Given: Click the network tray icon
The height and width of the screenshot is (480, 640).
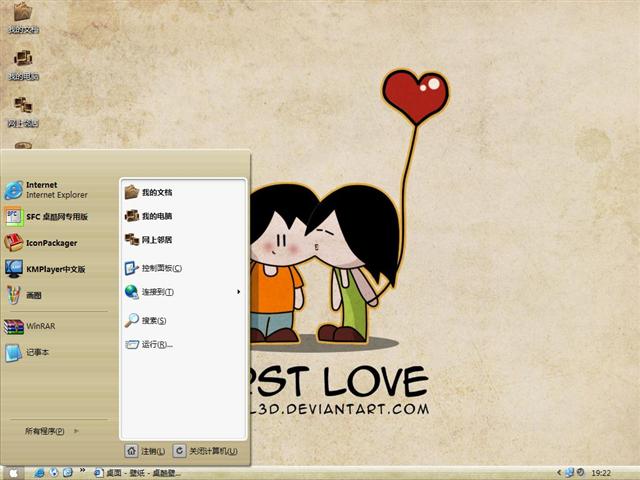Looking at the screenshot, I should click(x=570, y=473).
